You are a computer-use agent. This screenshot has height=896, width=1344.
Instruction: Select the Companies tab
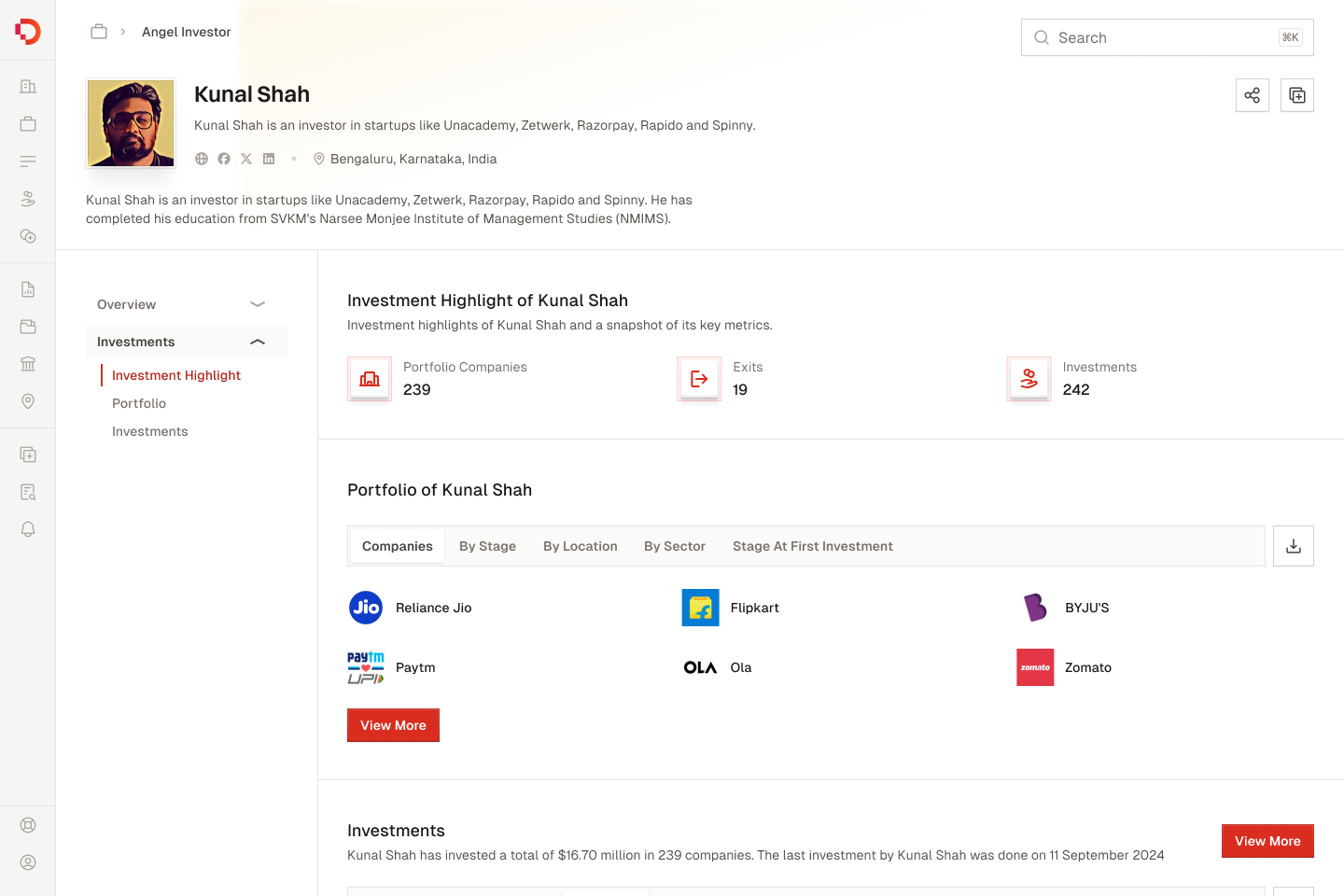(398, 546)
